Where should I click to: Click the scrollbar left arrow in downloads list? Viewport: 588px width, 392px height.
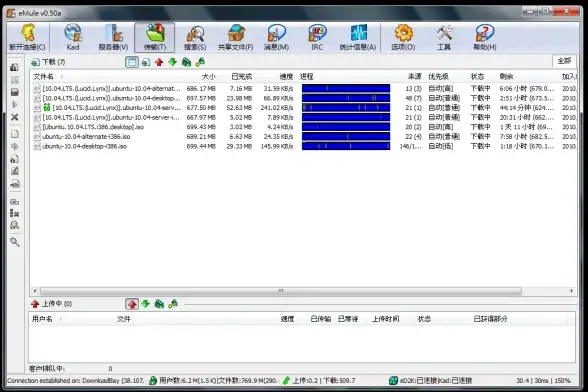coord(35,291)
